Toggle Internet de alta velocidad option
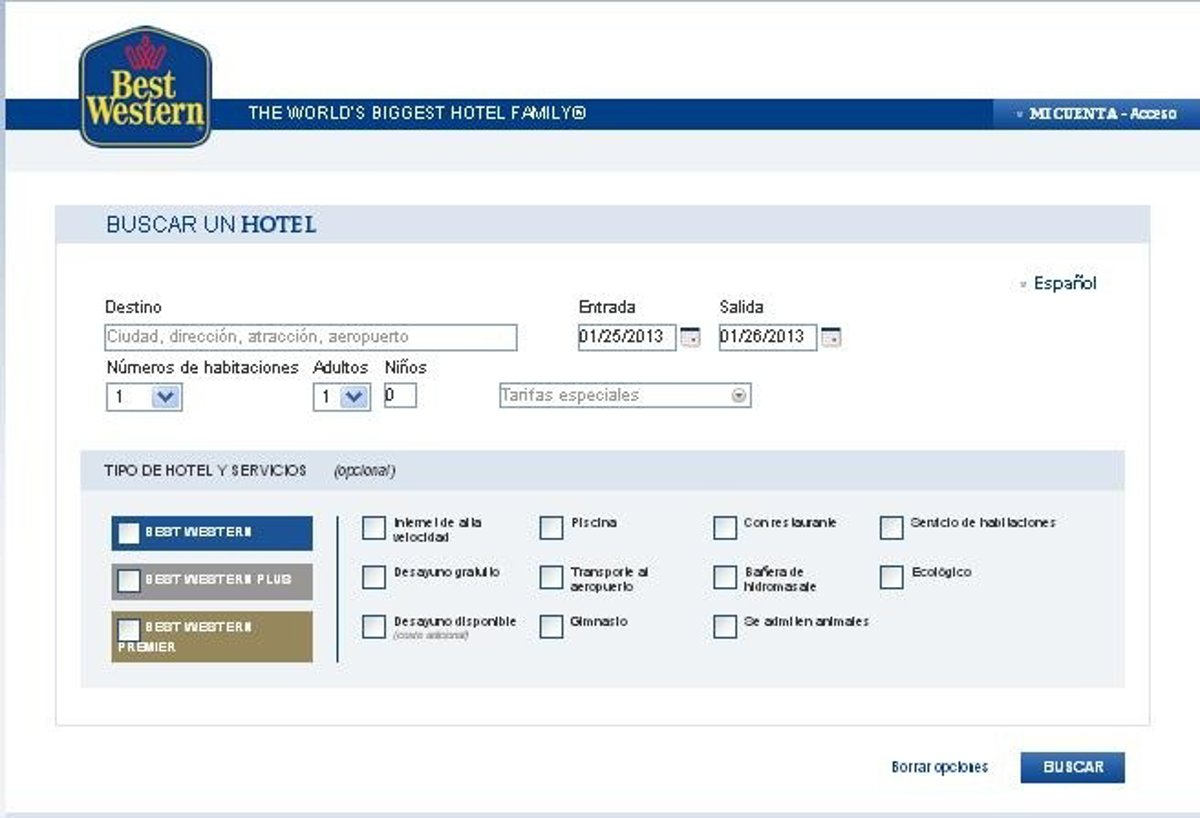Screen dimensions: 1200x818 coord(373,528)
